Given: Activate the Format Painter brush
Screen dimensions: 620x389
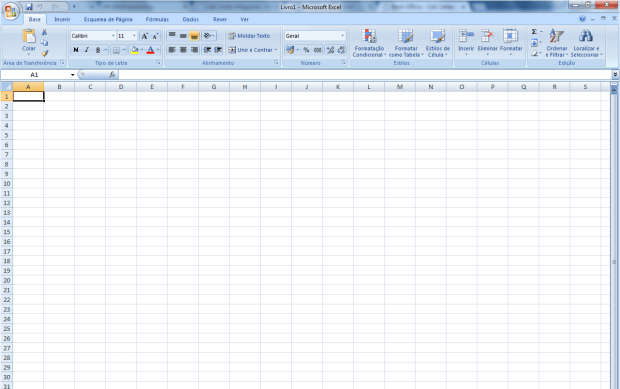Looking at the screenshot, I should click(44, 53).
